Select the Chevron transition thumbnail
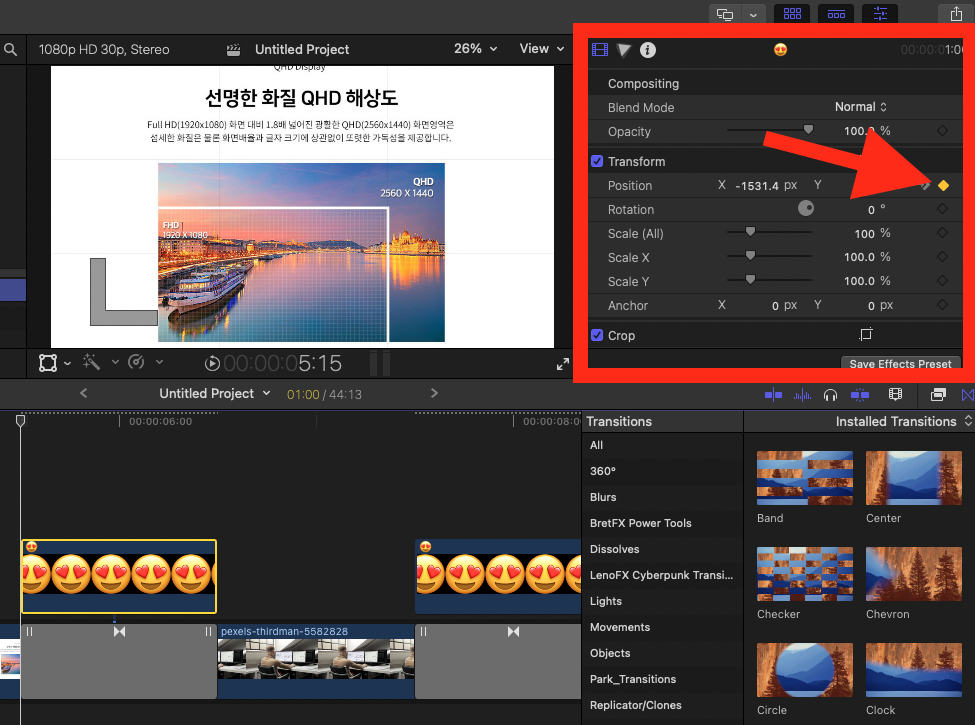This screenshot has width=975, height=725. [913, 574]
